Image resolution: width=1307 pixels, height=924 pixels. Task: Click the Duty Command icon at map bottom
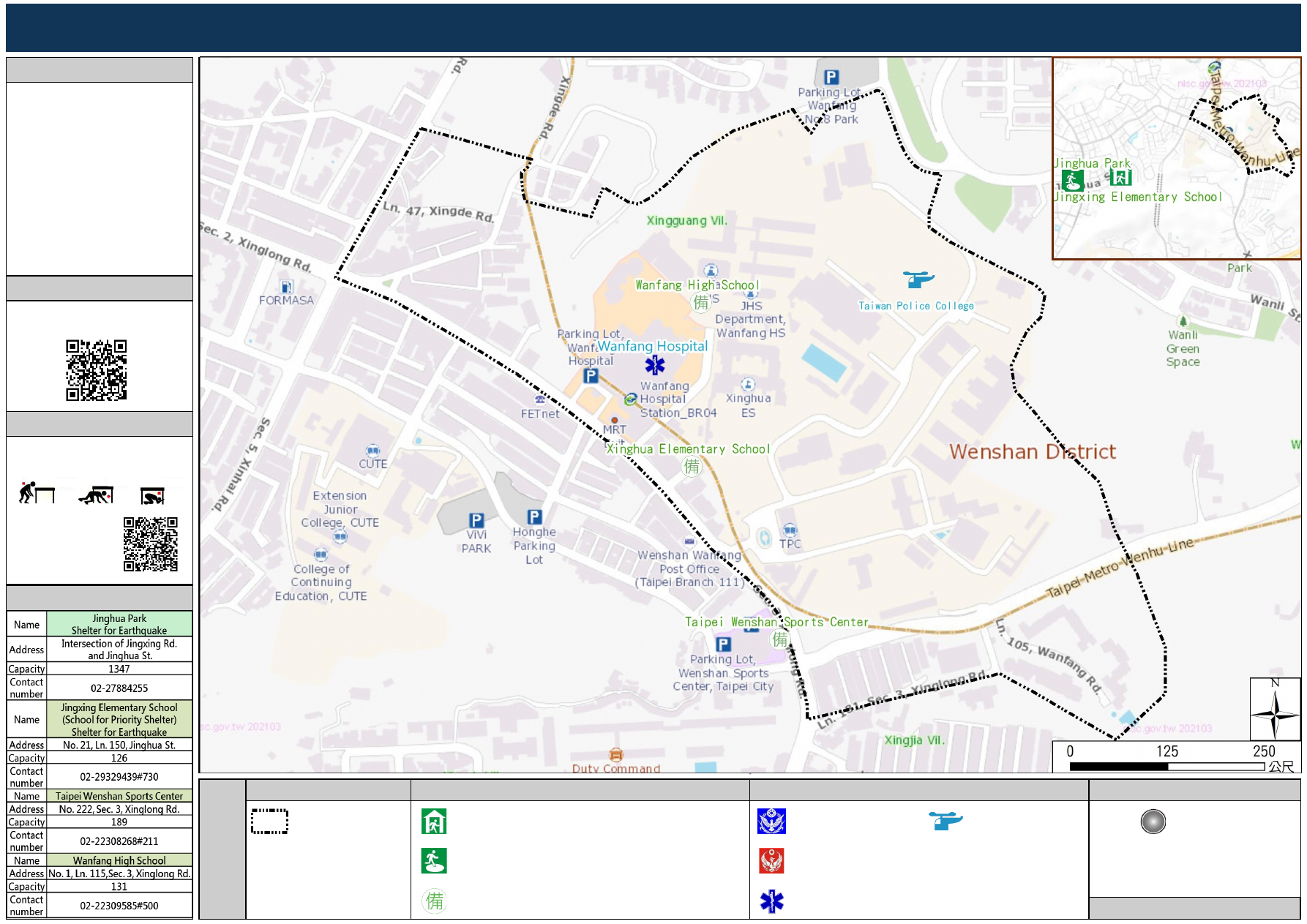point(616,754)
